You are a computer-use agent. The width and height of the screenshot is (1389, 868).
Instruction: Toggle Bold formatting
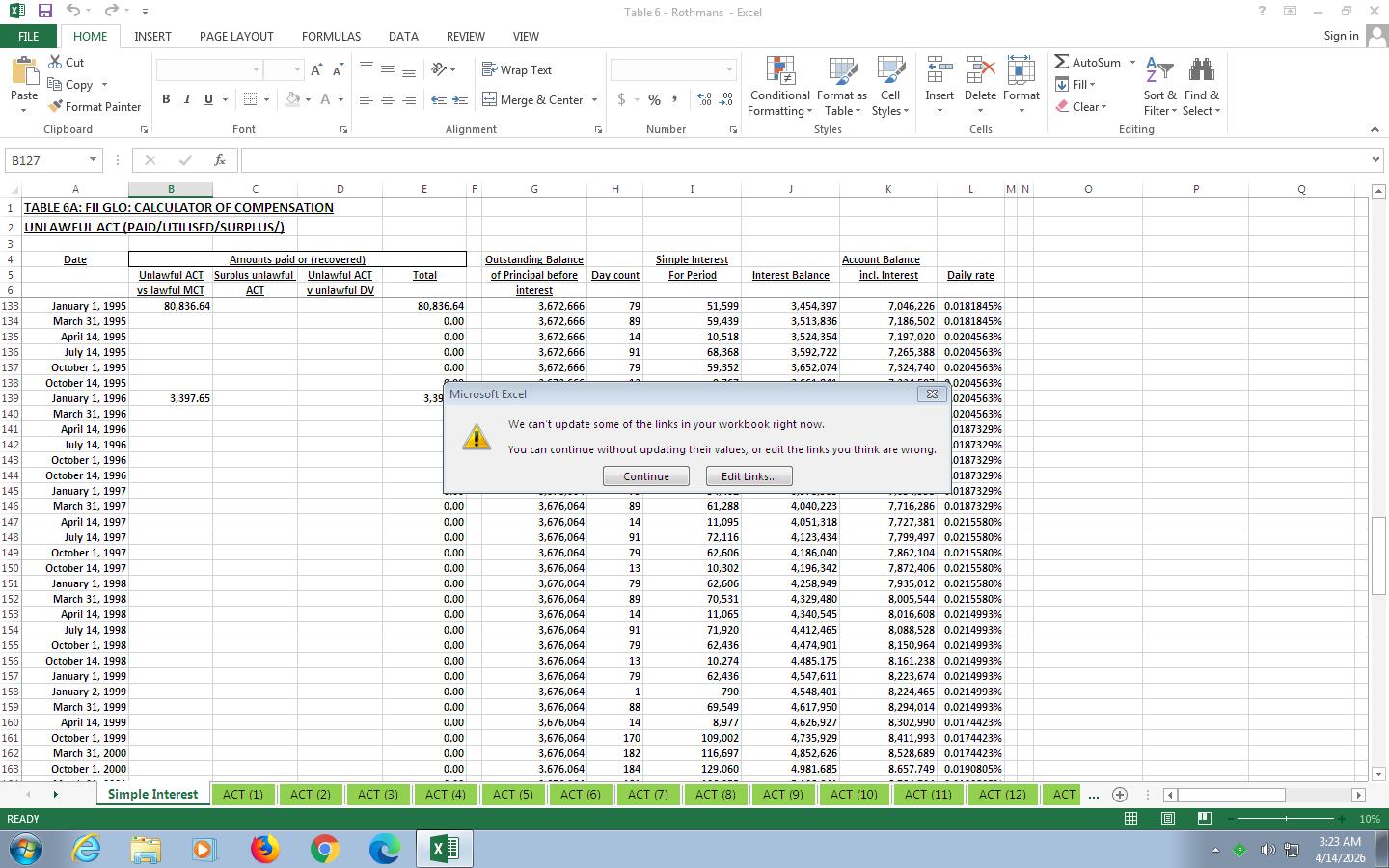click(x=166, y=99)
